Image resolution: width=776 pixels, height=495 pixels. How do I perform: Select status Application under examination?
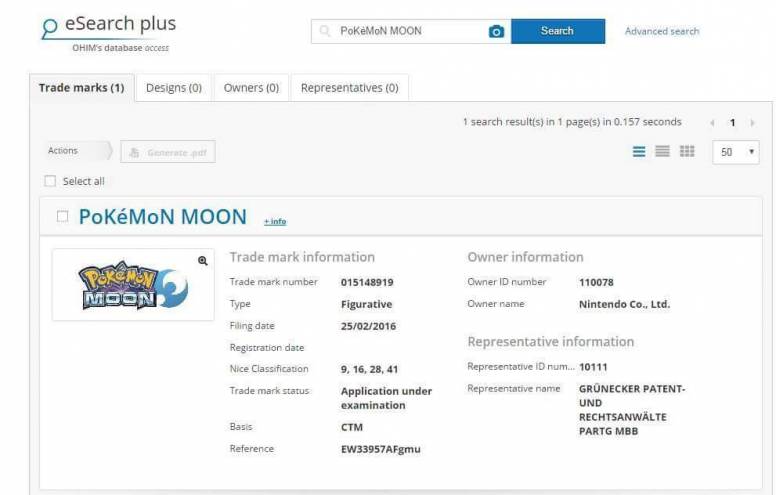click(386, 398)
